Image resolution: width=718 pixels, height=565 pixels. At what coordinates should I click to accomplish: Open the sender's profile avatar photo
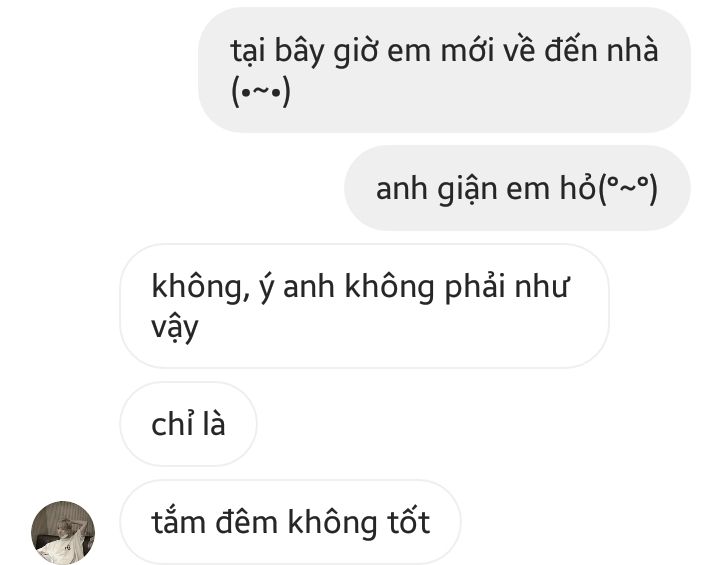63,532
